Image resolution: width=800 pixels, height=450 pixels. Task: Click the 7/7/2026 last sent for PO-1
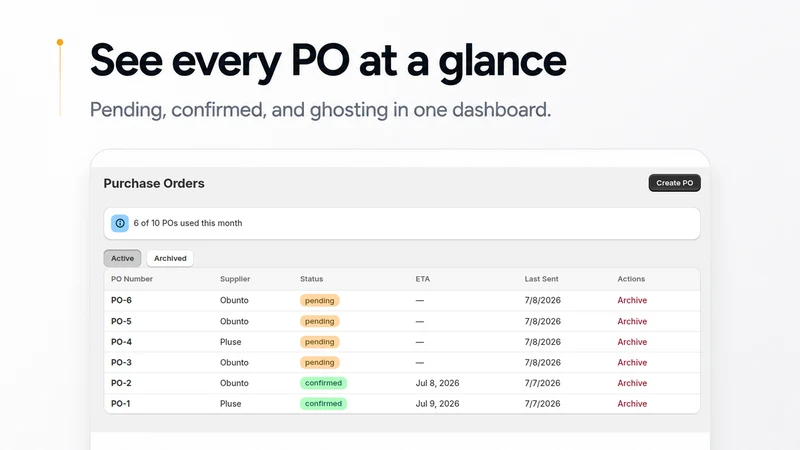[542, 404]
